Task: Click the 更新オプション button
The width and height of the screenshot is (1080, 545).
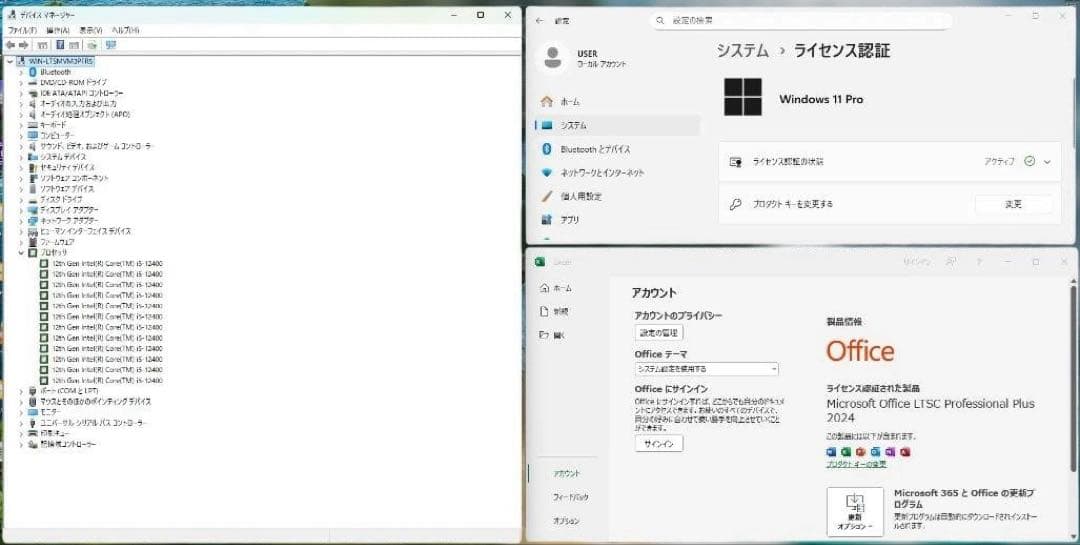Action: click(855, 511)
